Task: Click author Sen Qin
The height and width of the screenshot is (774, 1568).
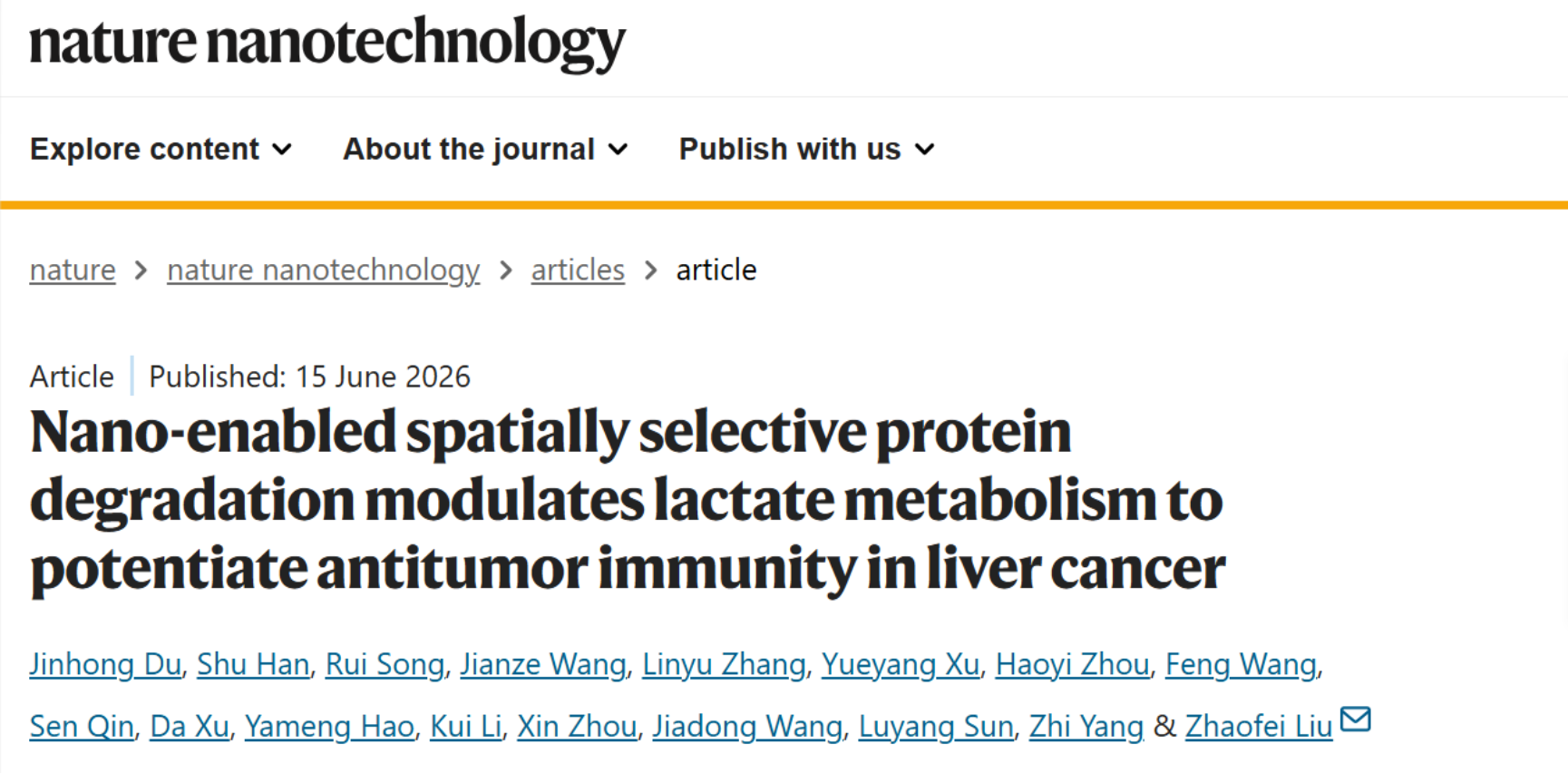Action: coord(82,726)
